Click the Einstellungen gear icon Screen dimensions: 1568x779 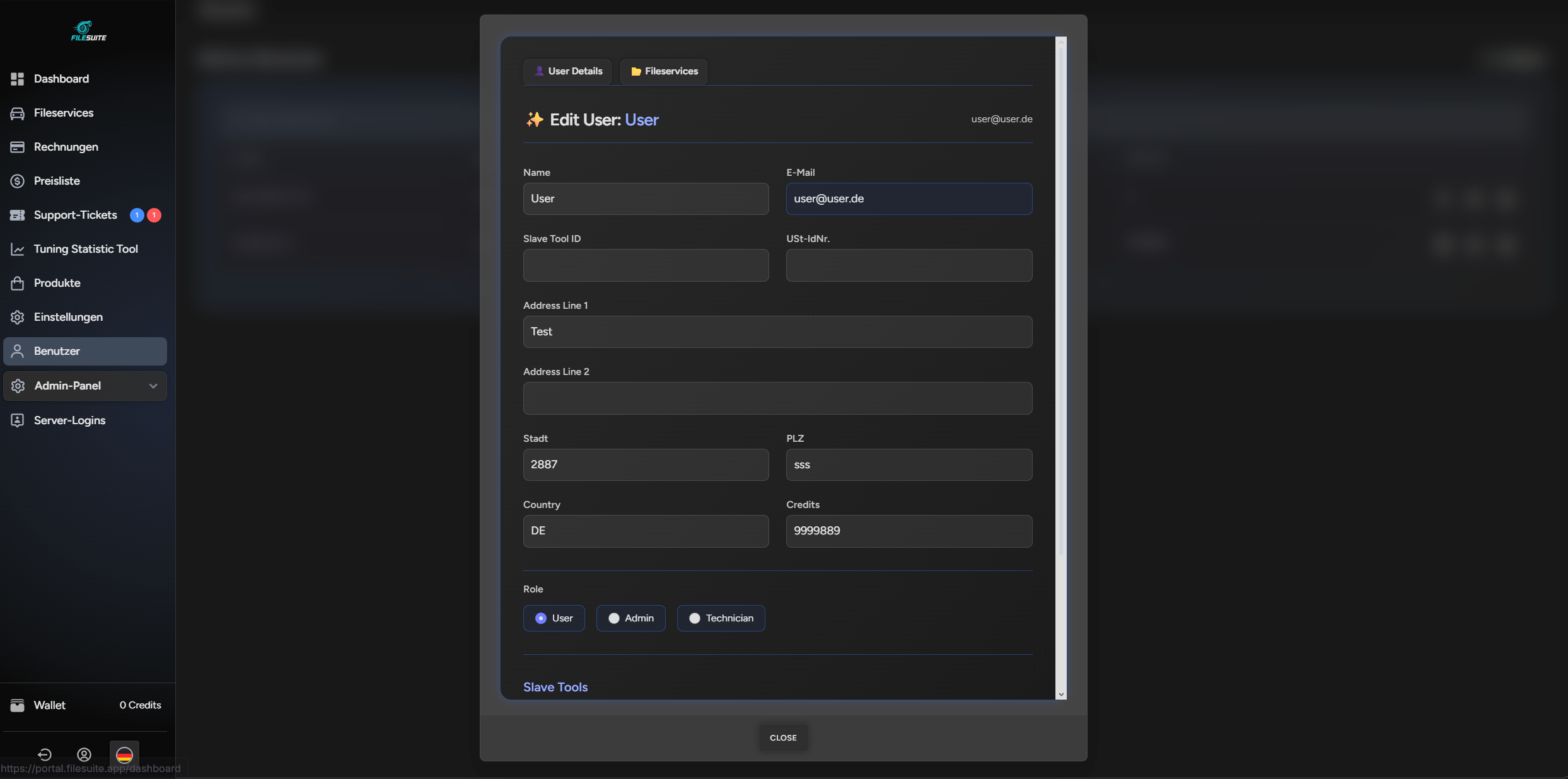pos(17,316)
